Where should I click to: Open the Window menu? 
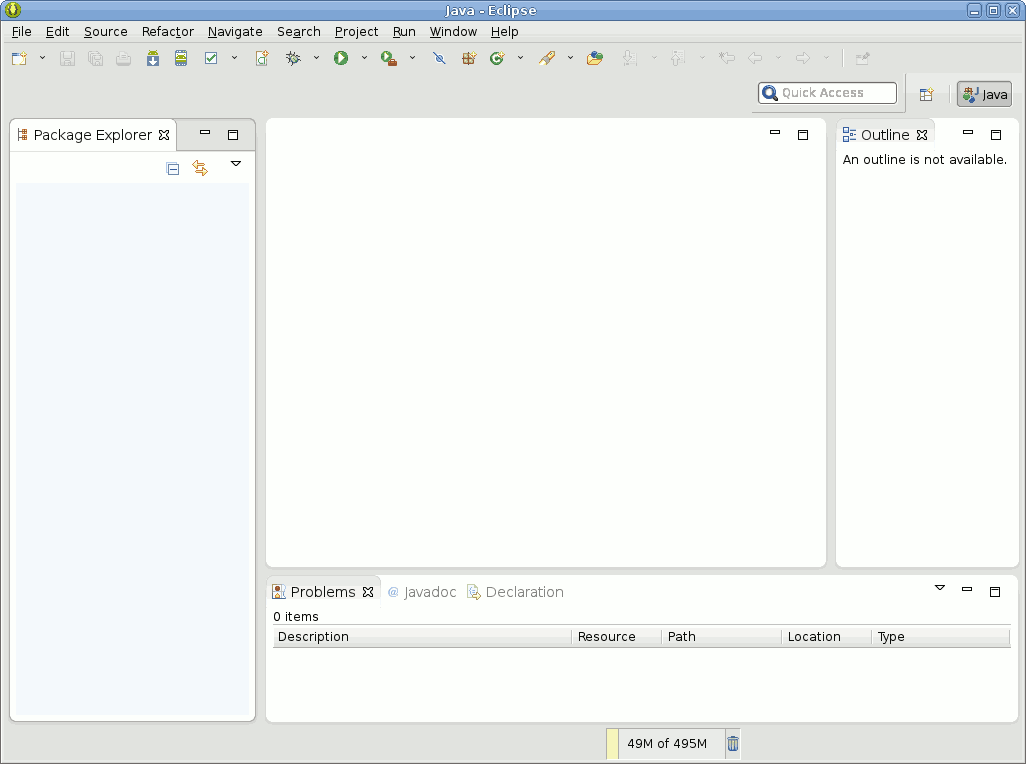[453, 31]
